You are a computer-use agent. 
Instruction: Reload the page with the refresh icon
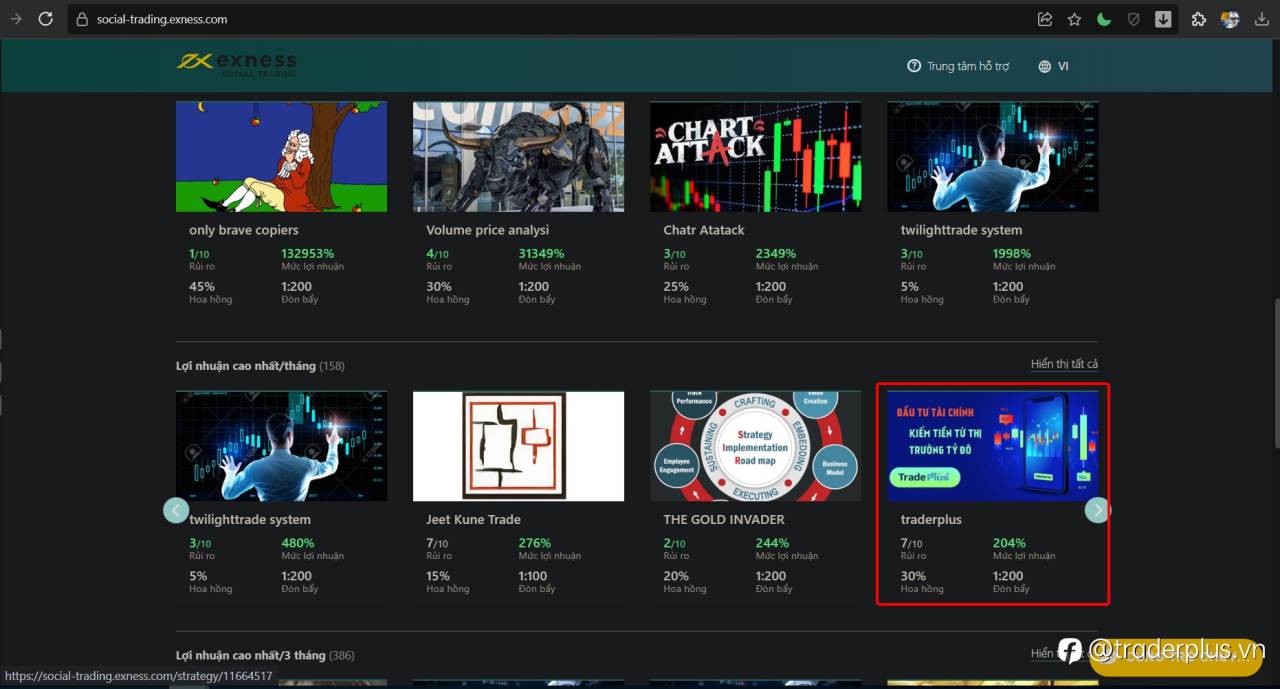pyautogui.click(x=45, y=19)
